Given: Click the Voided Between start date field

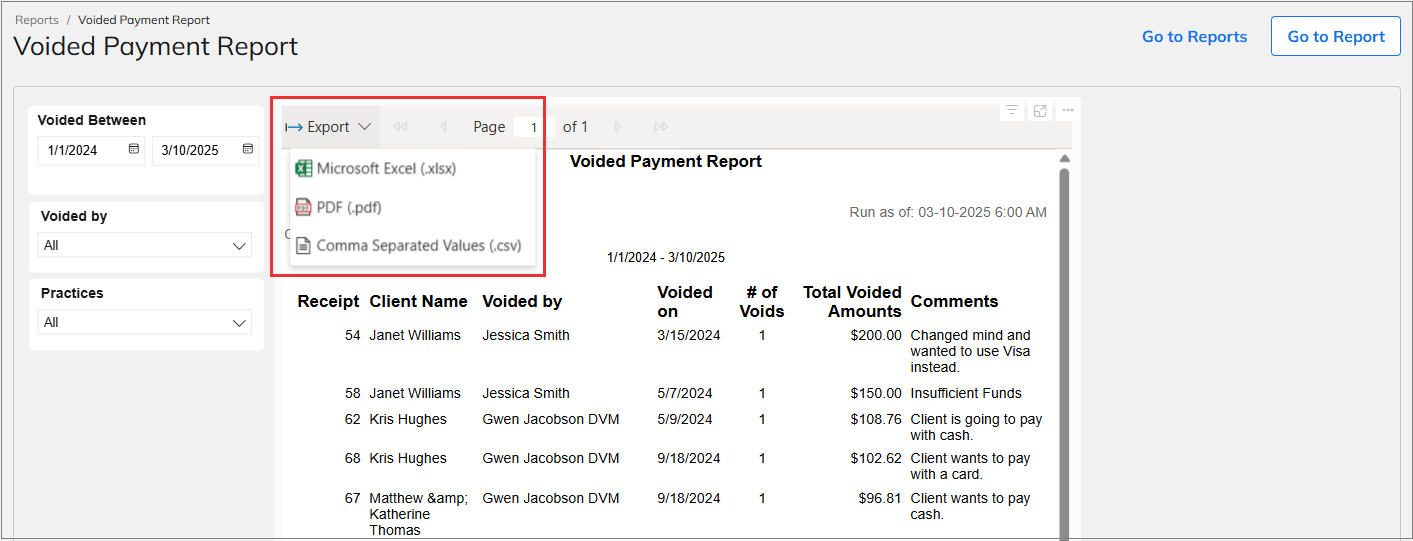Looking at the screenshot, I should click(x=92, y=150).
